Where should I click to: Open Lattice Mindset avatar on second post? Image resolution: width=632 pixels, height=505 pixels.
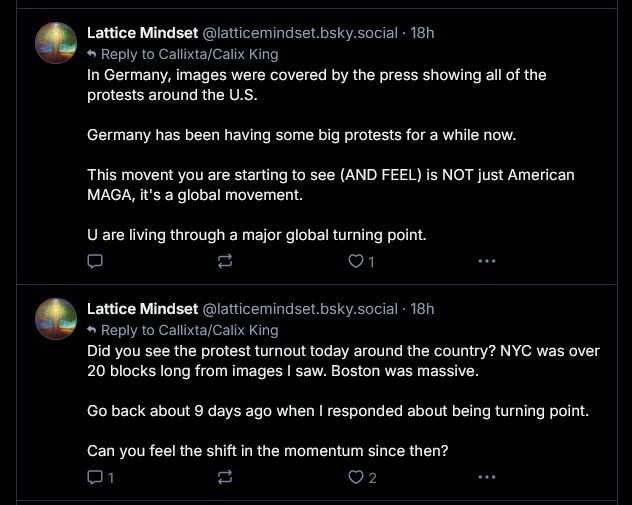coord(56,319)
